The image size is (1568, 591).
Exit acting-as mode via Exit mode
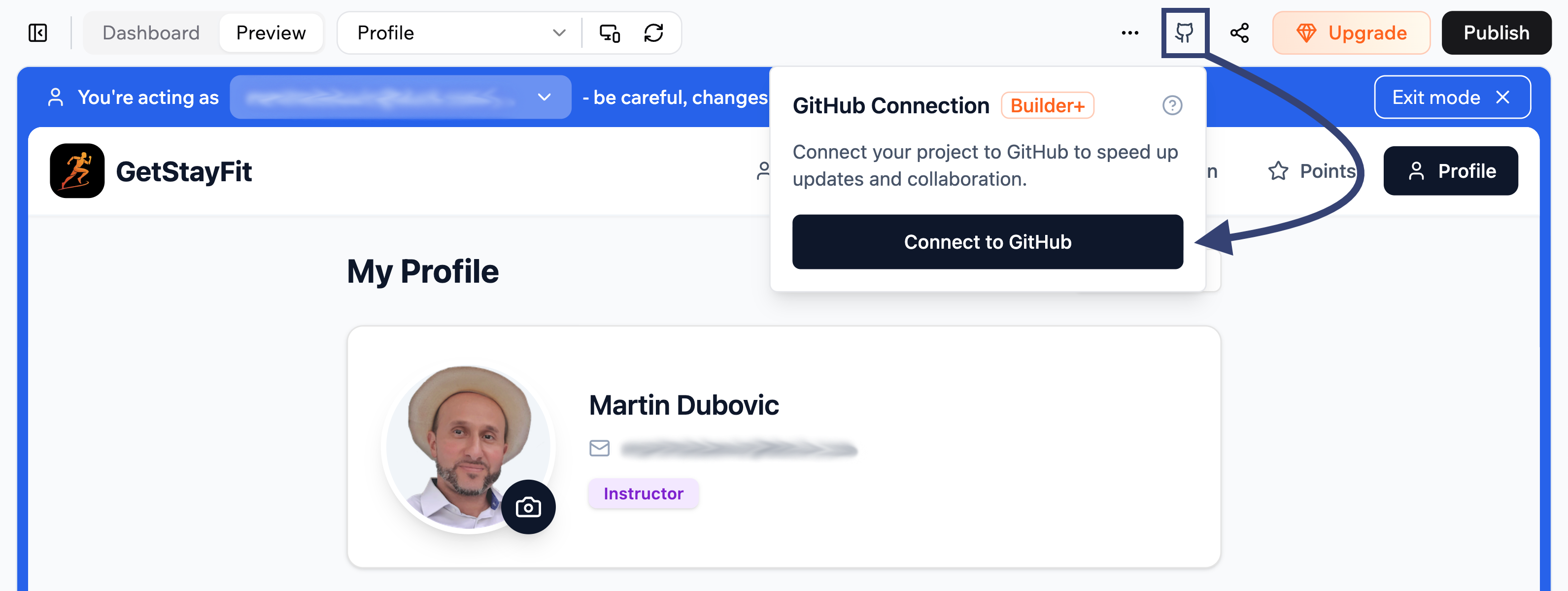1452,97
